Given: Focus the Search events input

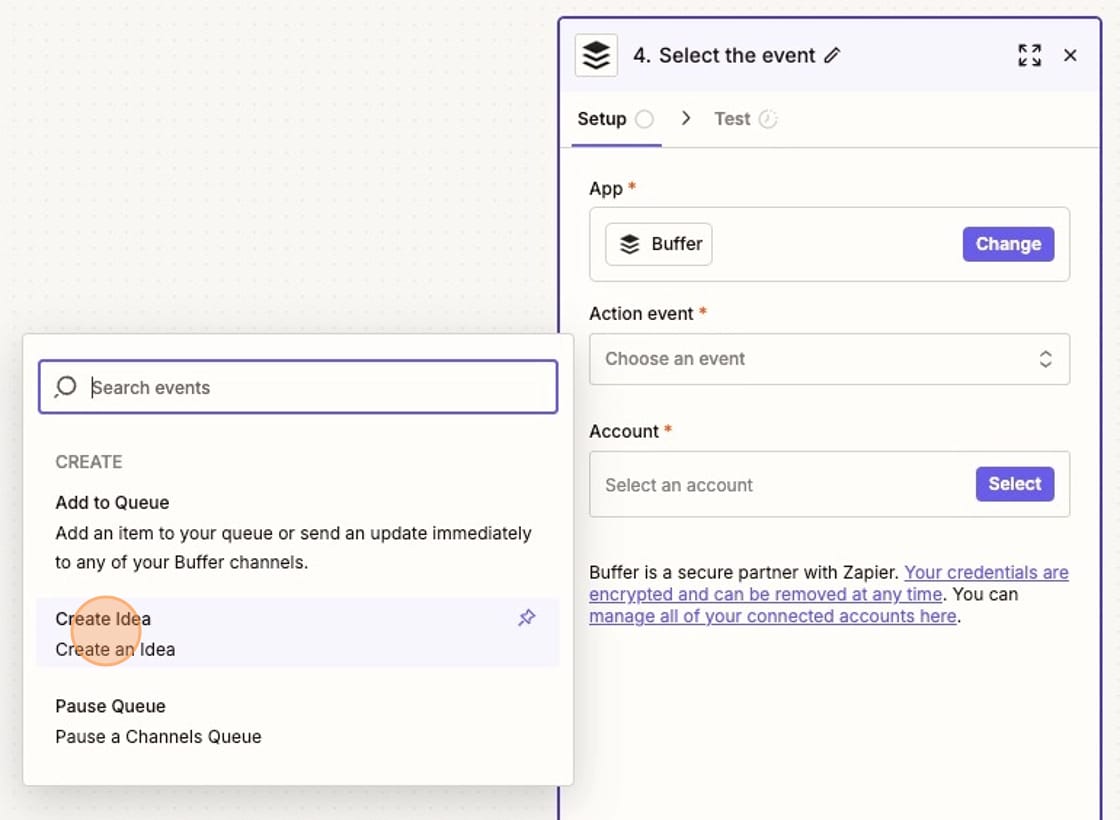Looking at the screenshot, I should coord(298,387).
